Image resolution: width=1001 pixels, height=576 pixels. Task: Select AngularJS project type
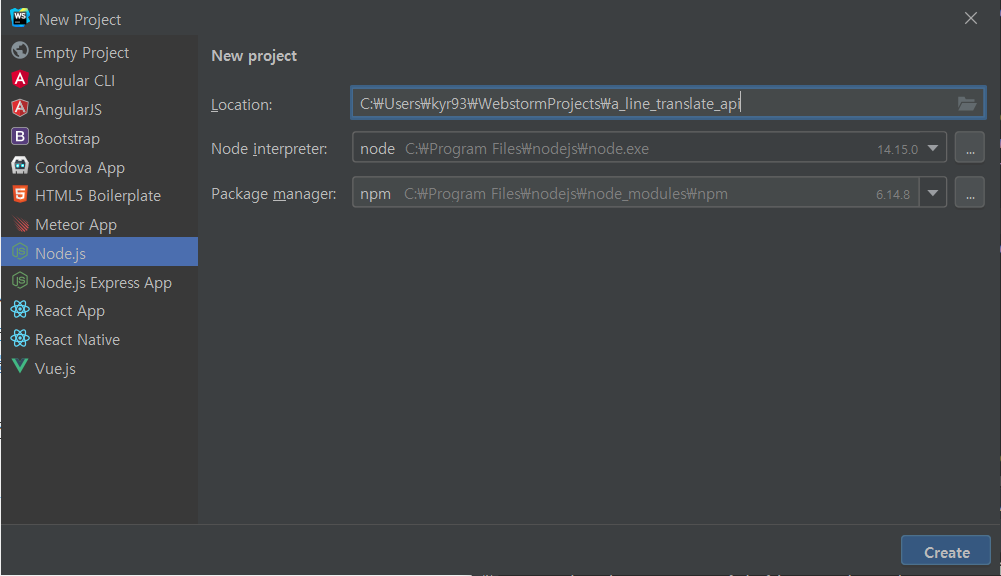tap(100, 110)
